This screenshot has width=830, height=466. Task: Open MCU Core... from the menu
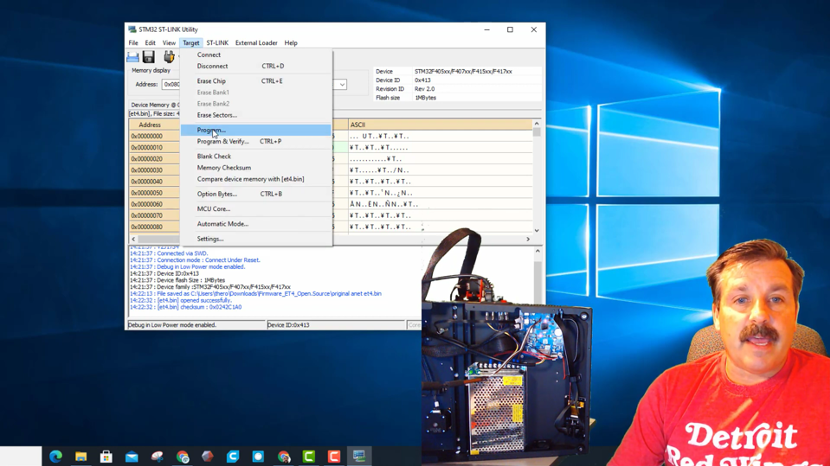click(x=256, y=209)
